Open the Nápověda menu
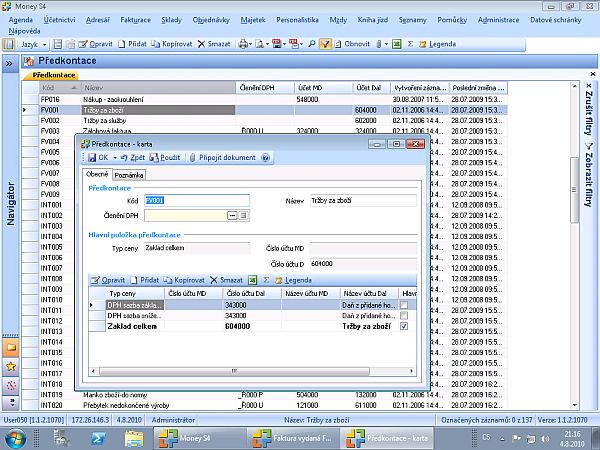 coord(24,31)
